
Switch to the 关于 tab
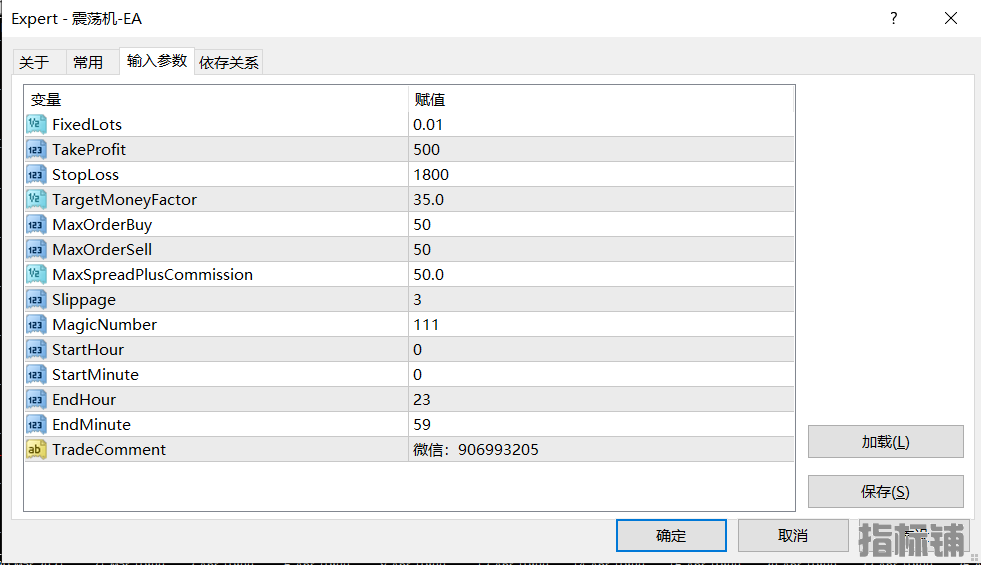34,62
